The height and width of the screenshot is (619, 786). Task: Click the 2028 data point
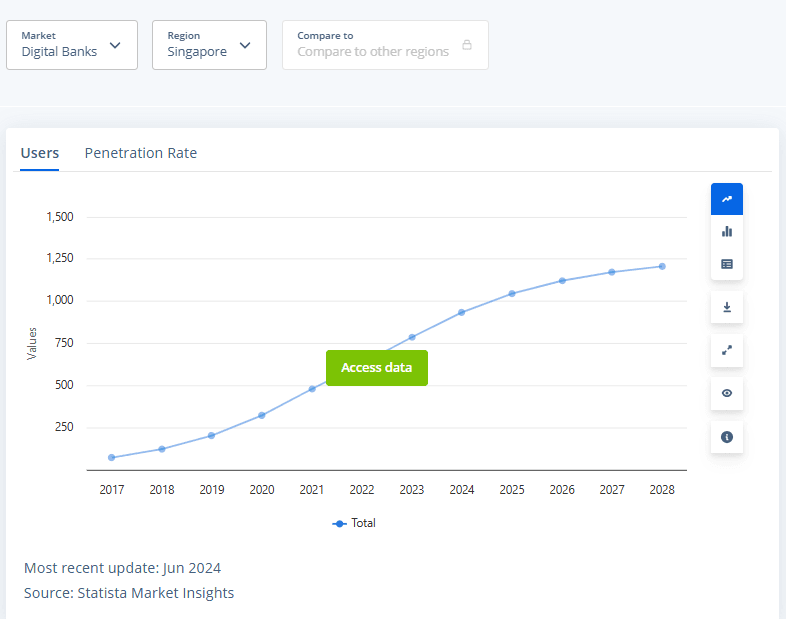coord(662,266)
